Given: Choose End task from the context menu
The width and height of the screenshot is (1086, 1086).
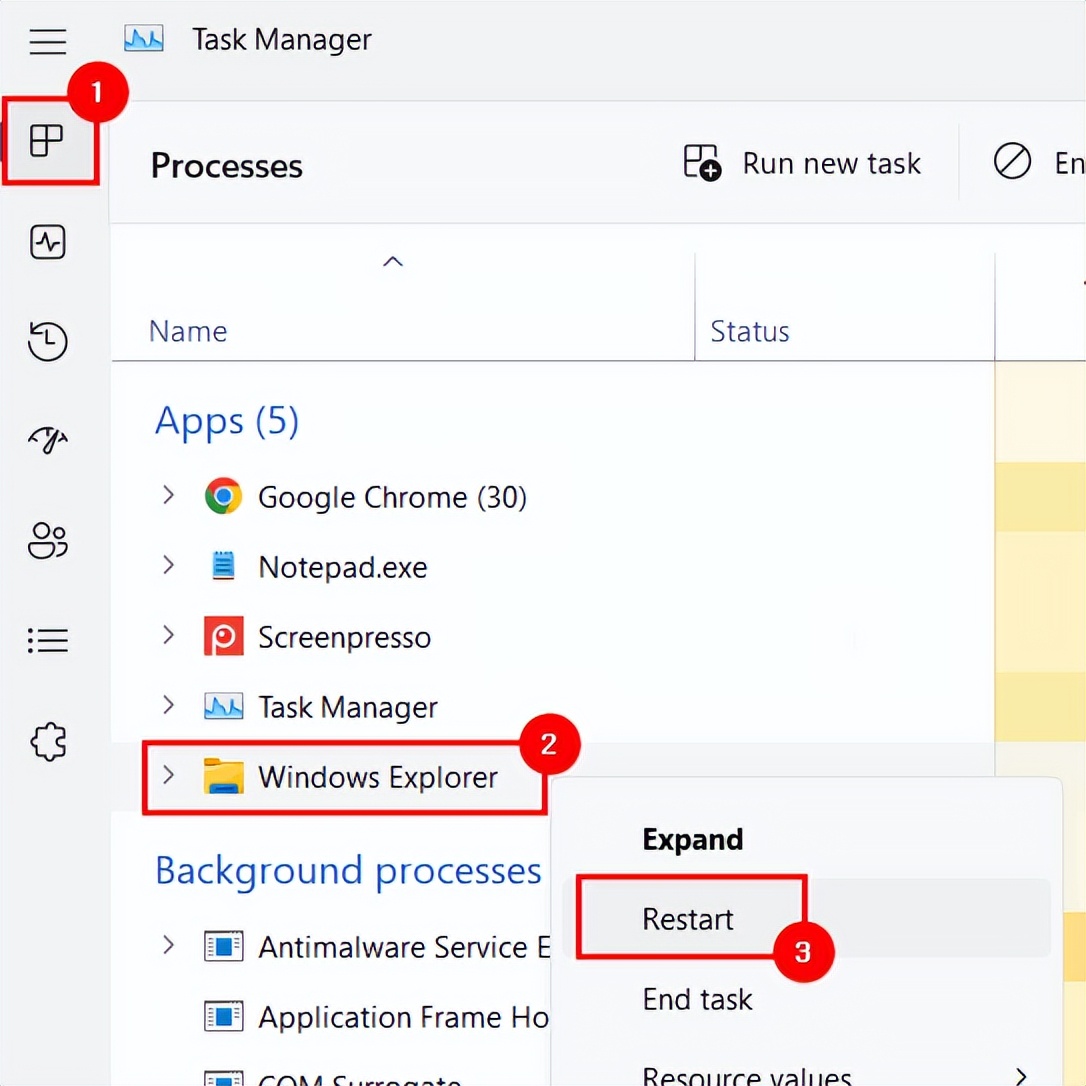Looking at the screenshot, I should click(x=697, y=999).
